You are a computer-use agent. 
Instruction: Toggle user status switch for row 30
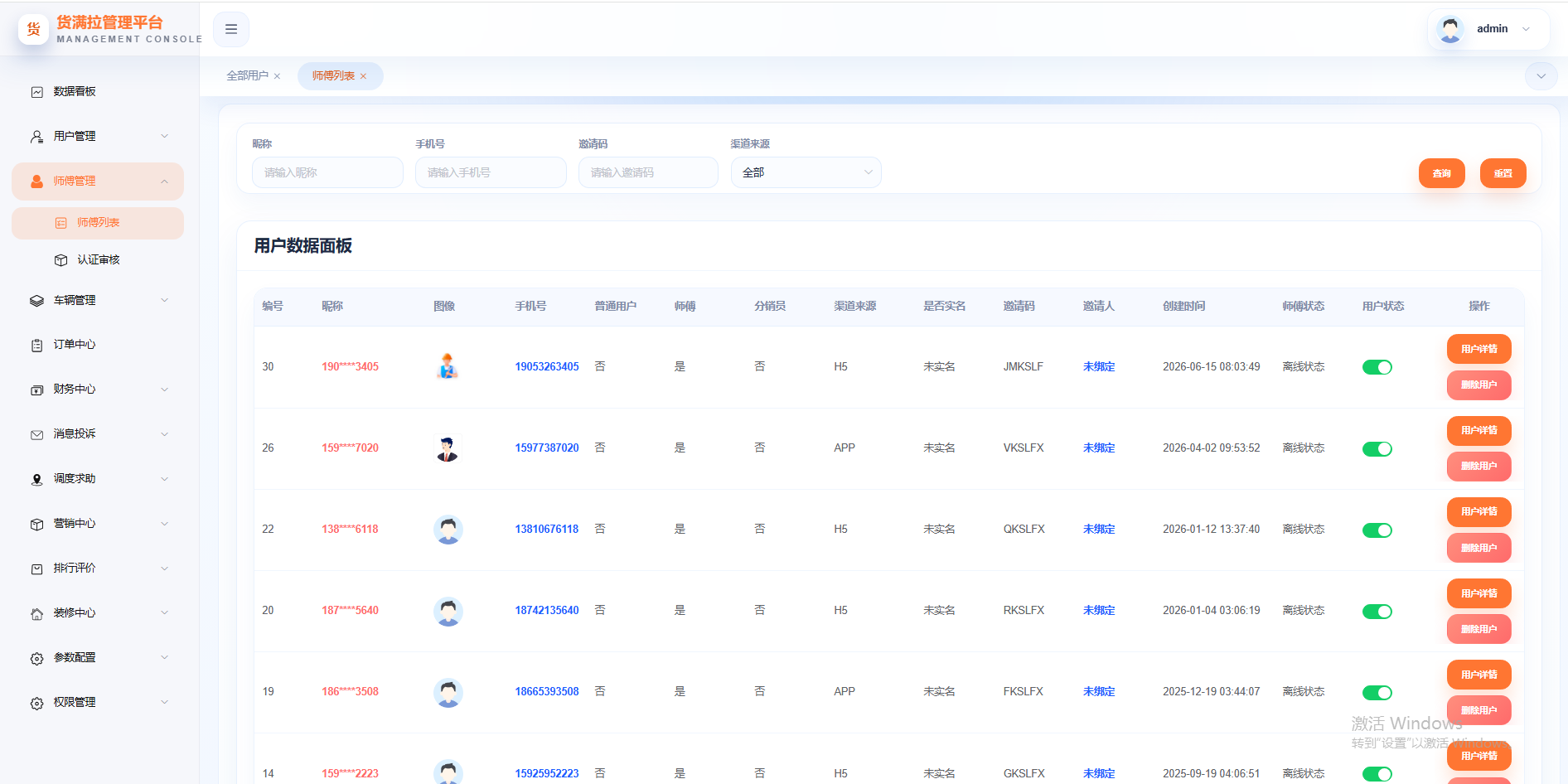1377,367
